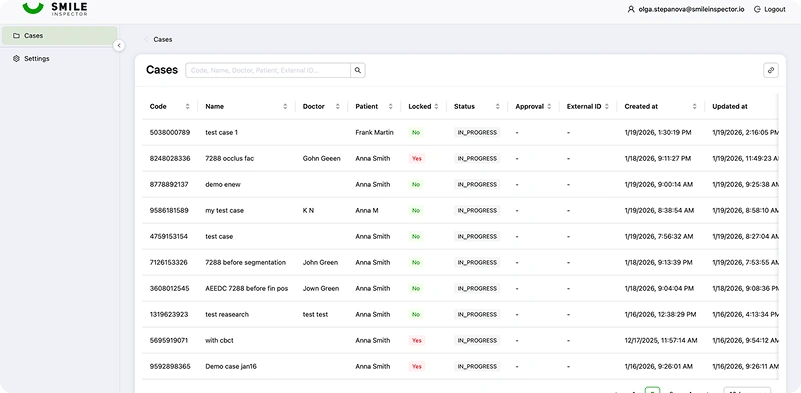Click doctor Jown Green cell

(321, 288)
